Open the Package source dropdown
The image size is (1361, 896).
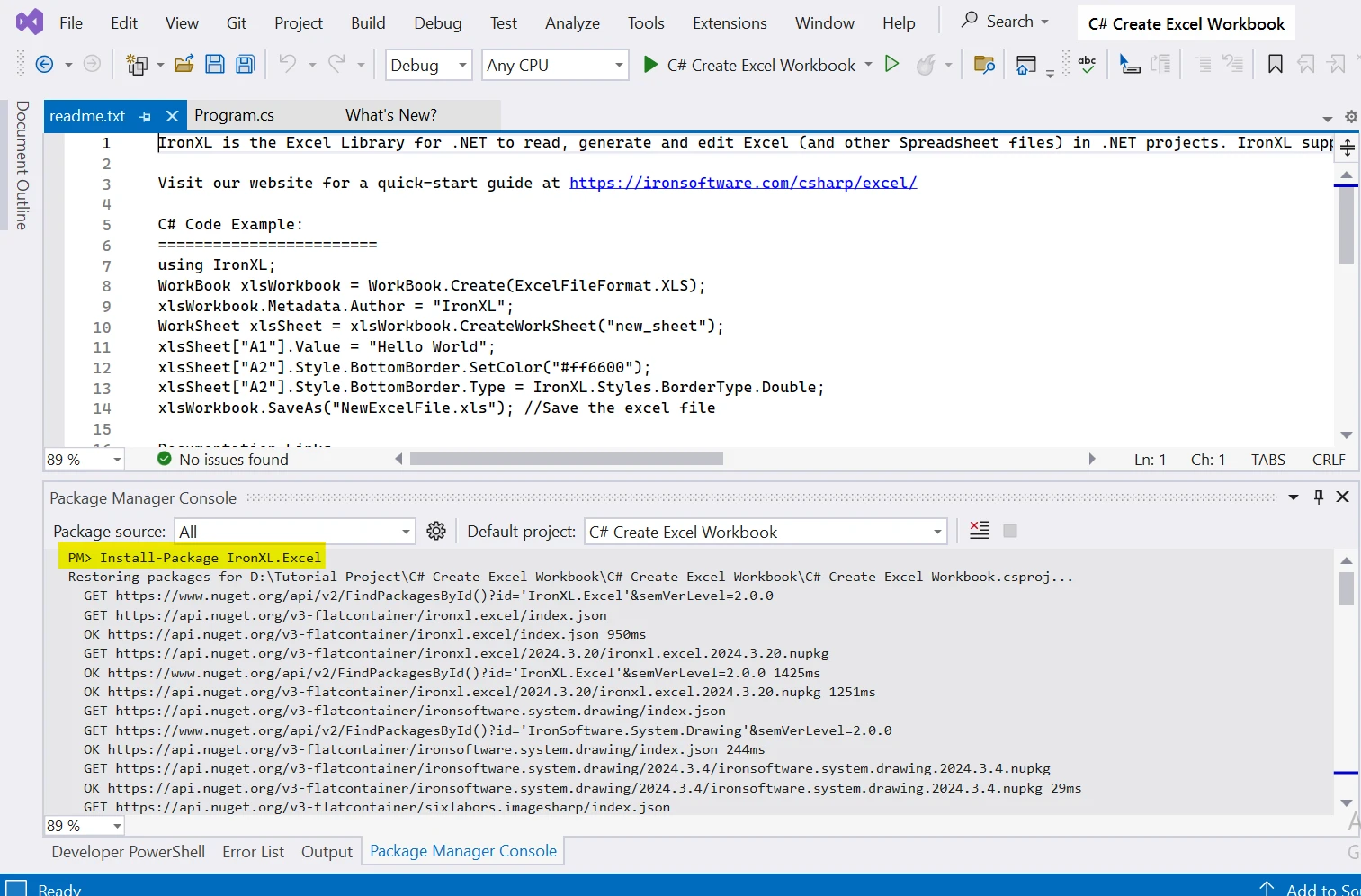pyautogui.click(x=295, y=532)
